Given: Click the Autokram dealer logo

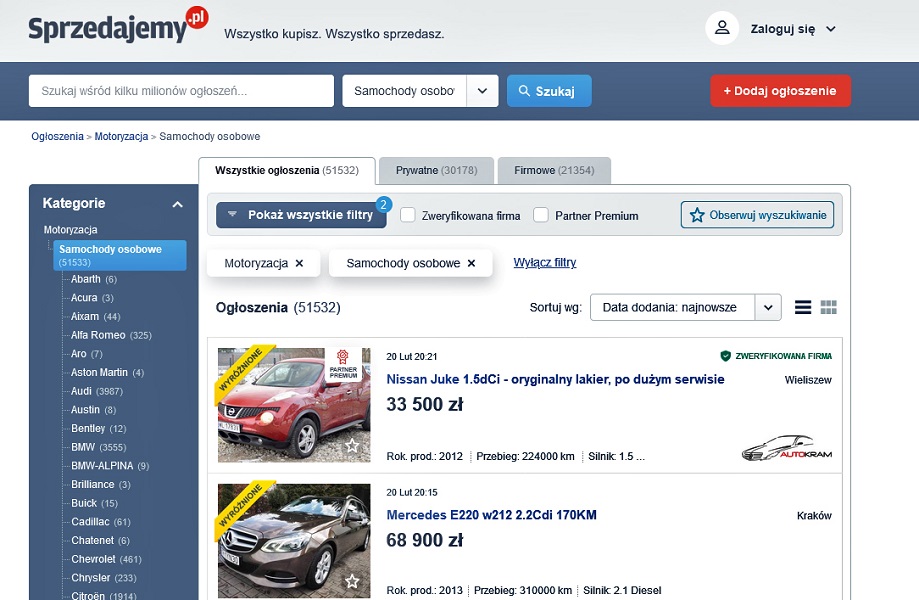Looking at the screenshot, I should pyautogui.click(x=787, y=448).
